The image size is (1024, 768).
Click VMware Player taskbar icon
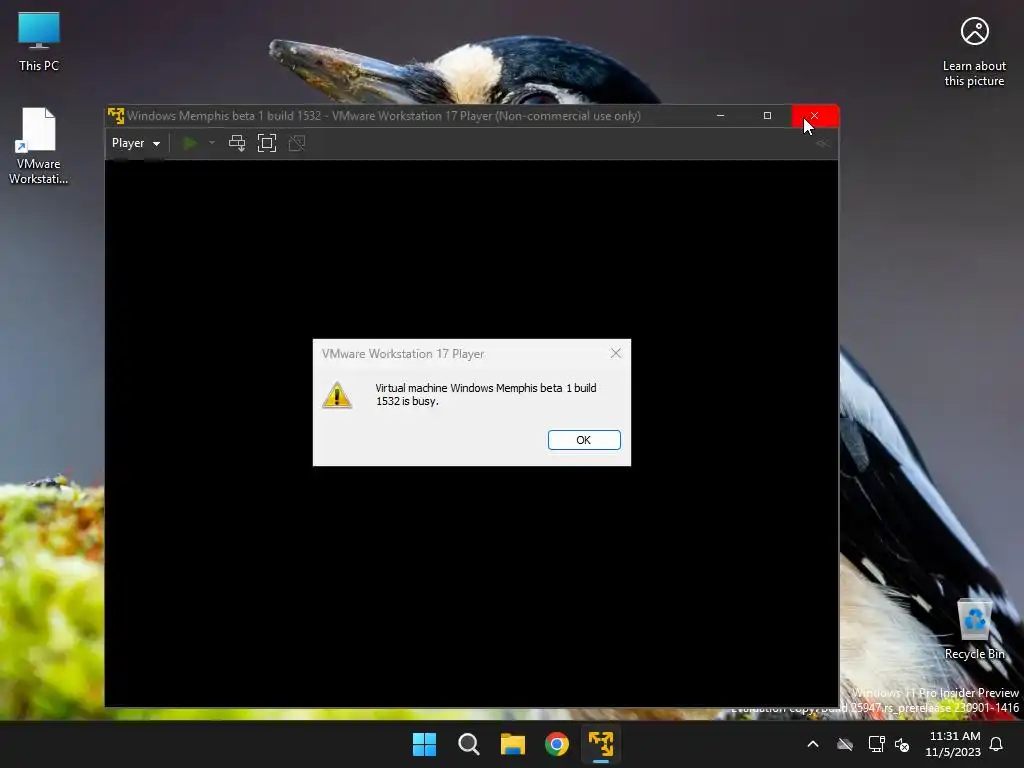[x=601, y=744]
